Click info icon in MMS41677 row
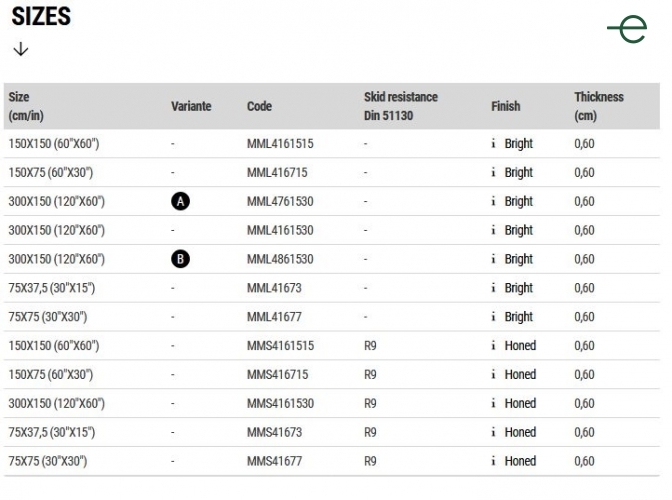 pos(493,461)
